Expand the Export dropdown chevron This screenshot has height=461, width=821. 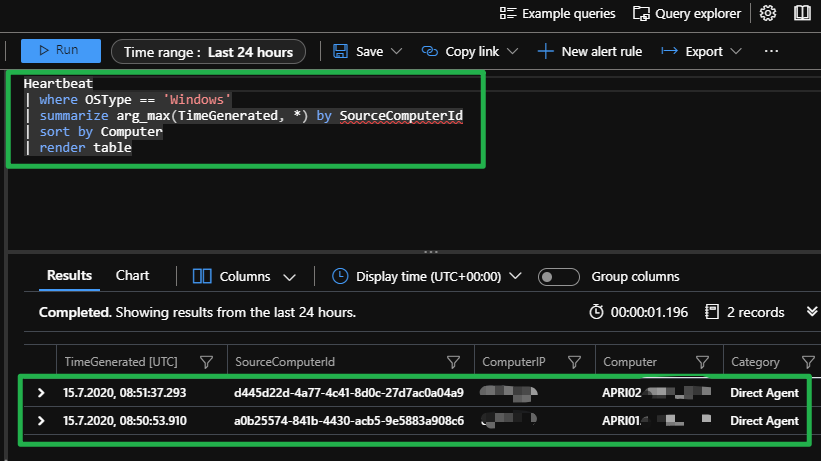click(x=736, y=51)
